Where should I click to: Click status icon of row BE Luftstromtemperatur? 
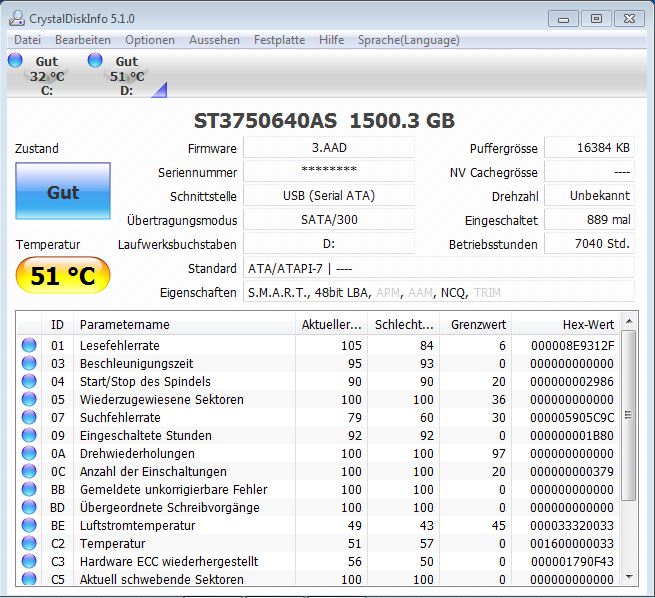coord(29,525)
